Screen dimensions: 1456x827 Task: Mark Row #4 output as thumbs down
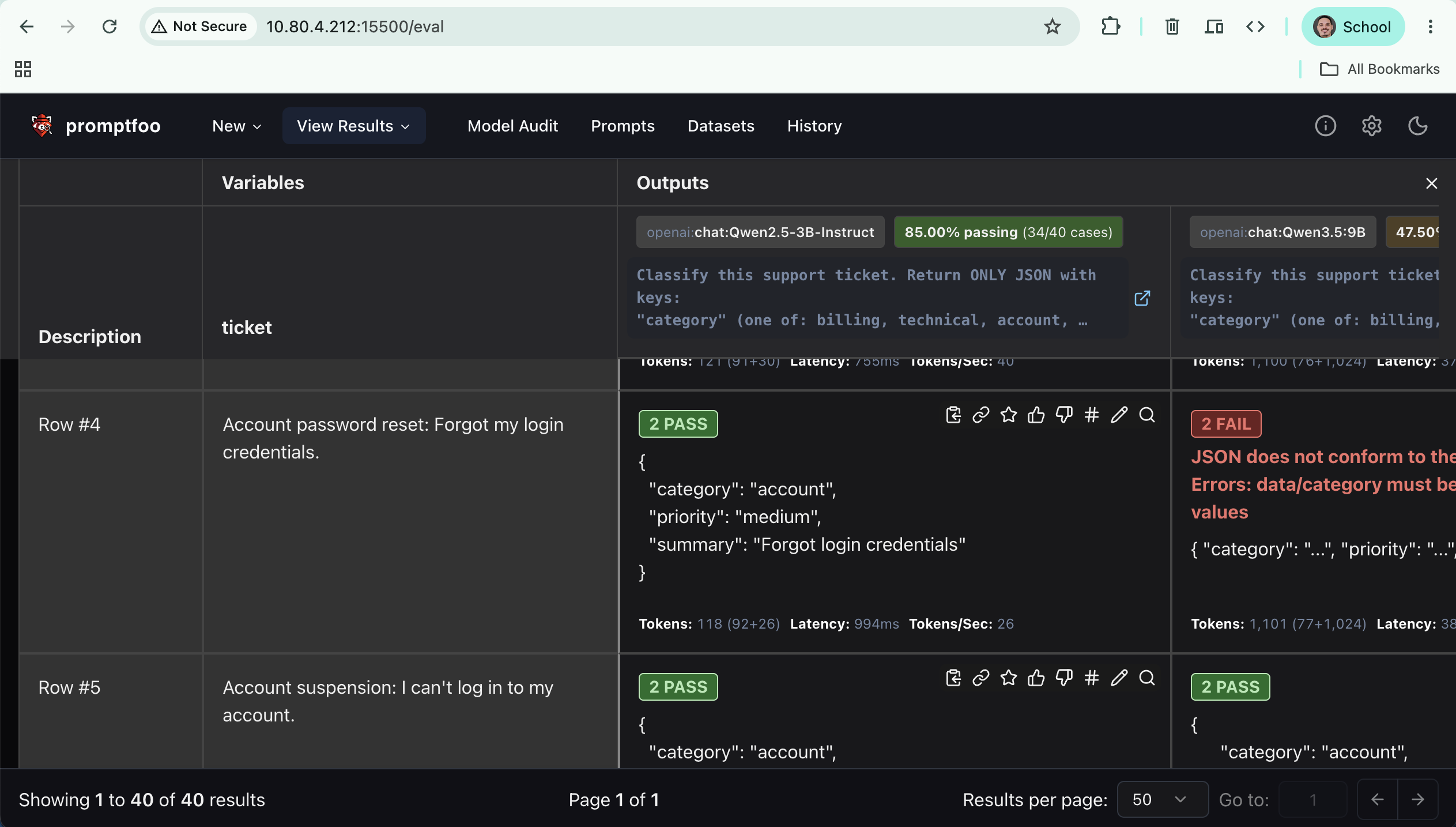point(1064,415)
